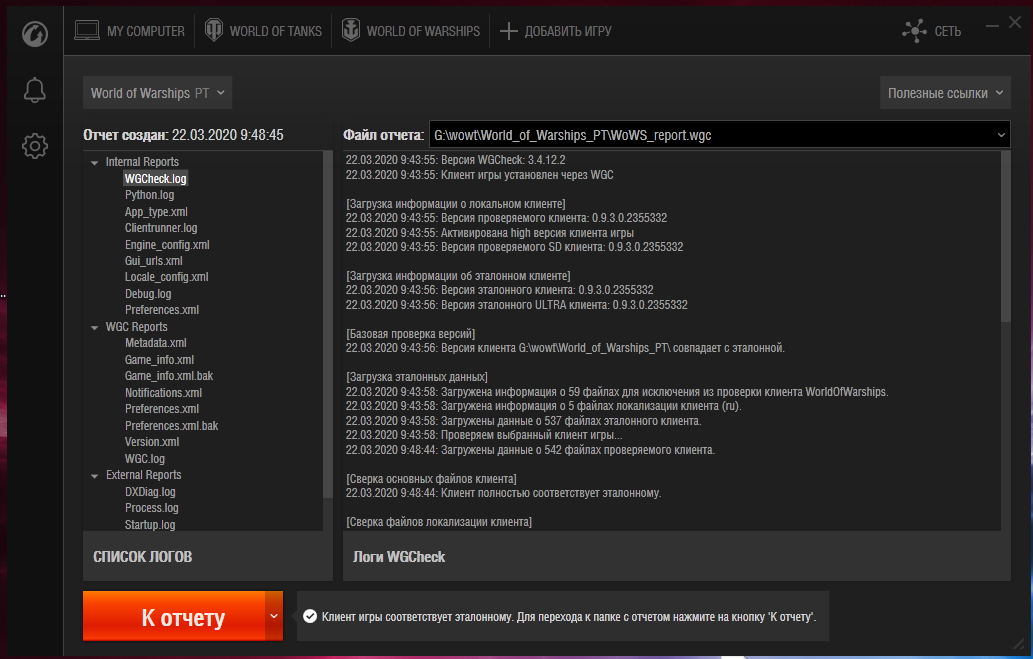
Task: Collapse the Internal Reports tree node
Action: pyautogui.click(x=95, y=162)
